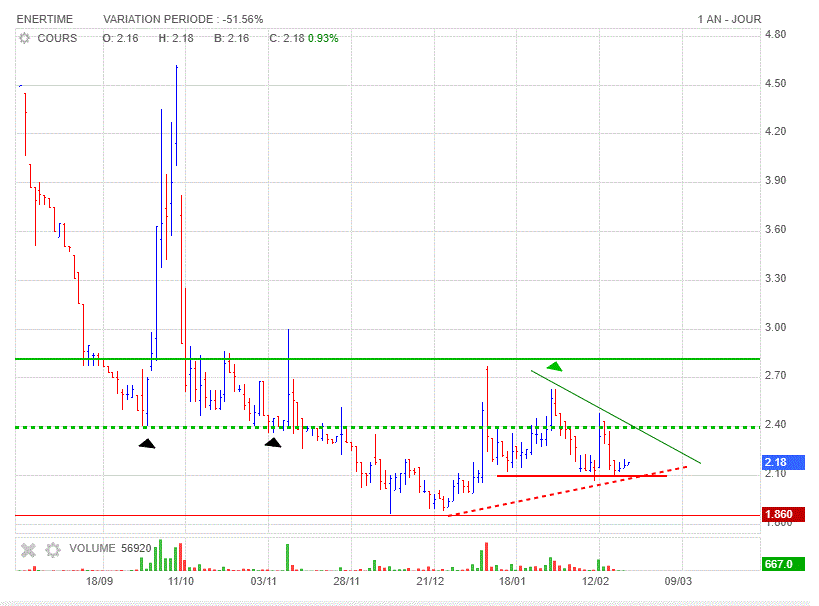
Task: Select the red 1.860 price level tag
Action: 778,516
